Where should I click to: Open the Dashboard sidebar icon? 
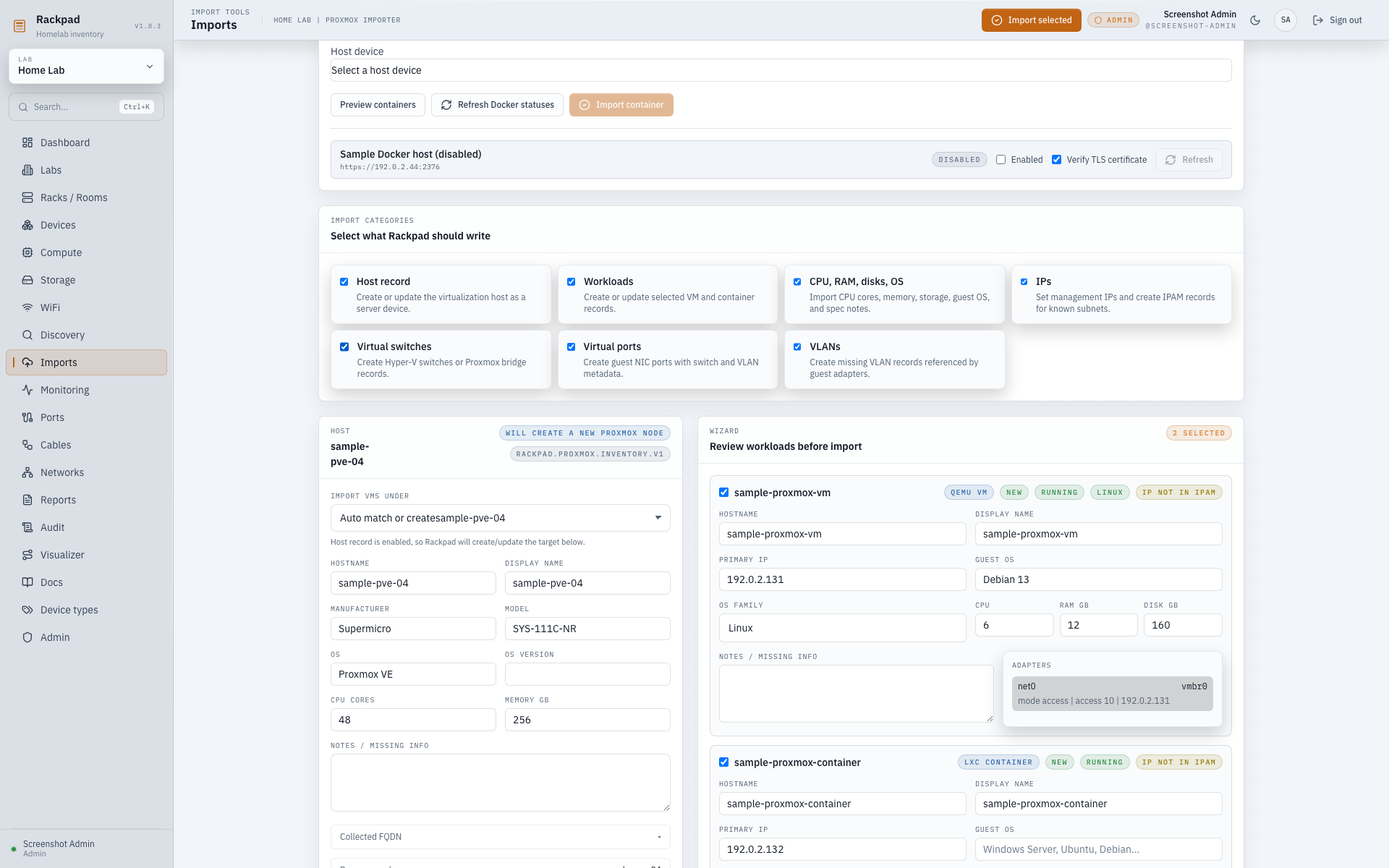[x=27, y=142]
